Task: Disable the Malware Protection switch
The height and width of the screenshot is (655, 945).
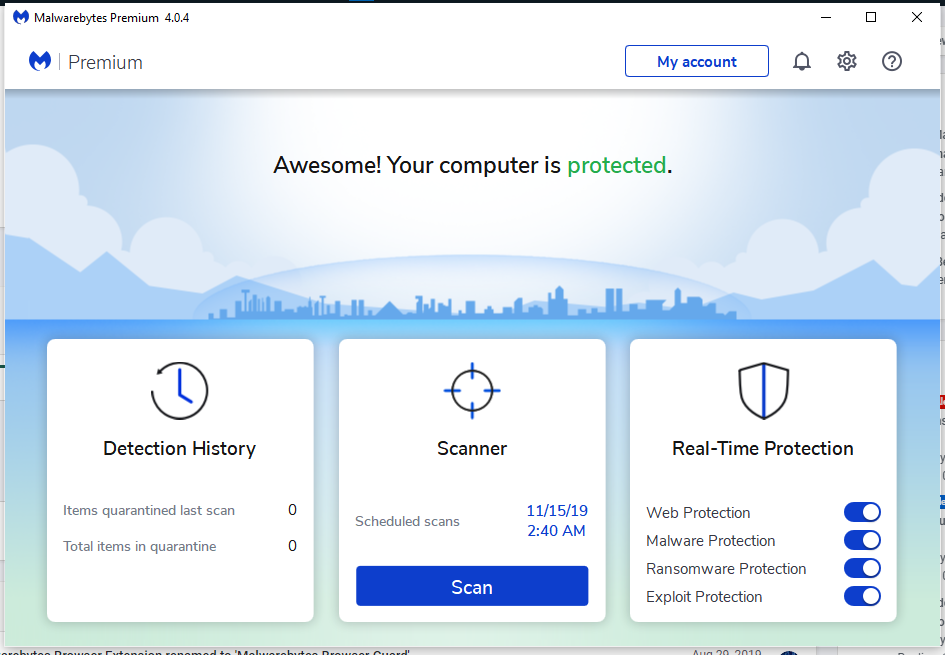Action: 862,540
